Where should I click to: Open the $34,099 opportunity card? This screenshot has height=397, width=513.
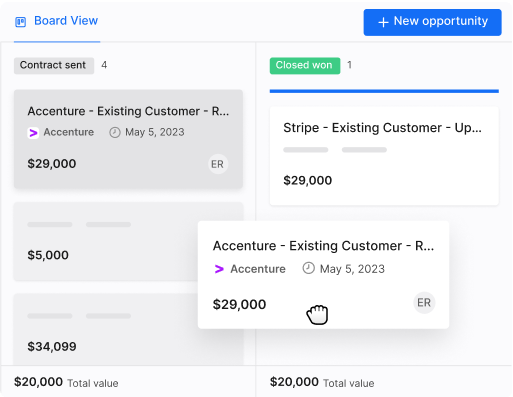tap(105, 330)
